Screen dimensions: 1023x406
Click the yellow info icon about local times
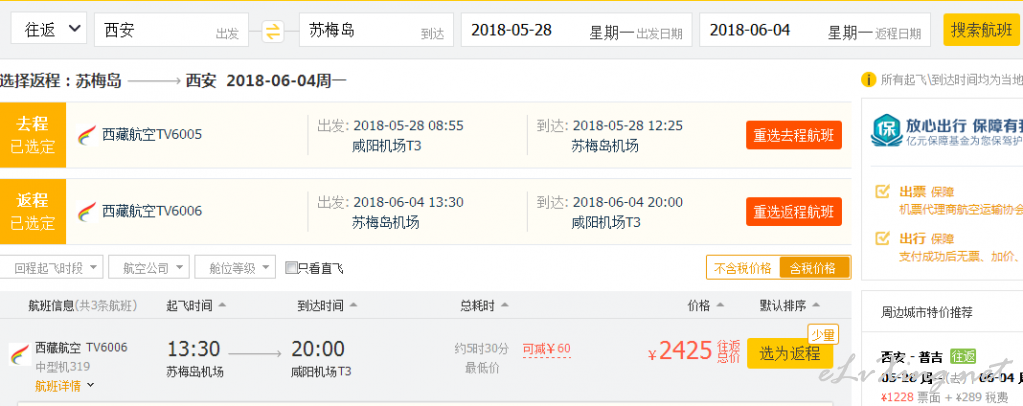coord(868,80)
